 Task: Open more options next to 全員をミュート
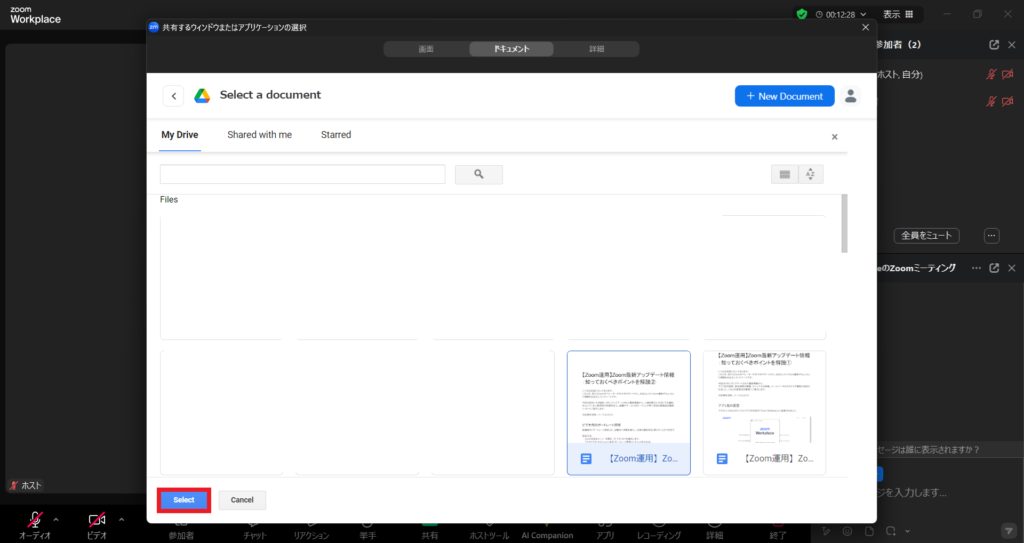click(x=991, y=236)
